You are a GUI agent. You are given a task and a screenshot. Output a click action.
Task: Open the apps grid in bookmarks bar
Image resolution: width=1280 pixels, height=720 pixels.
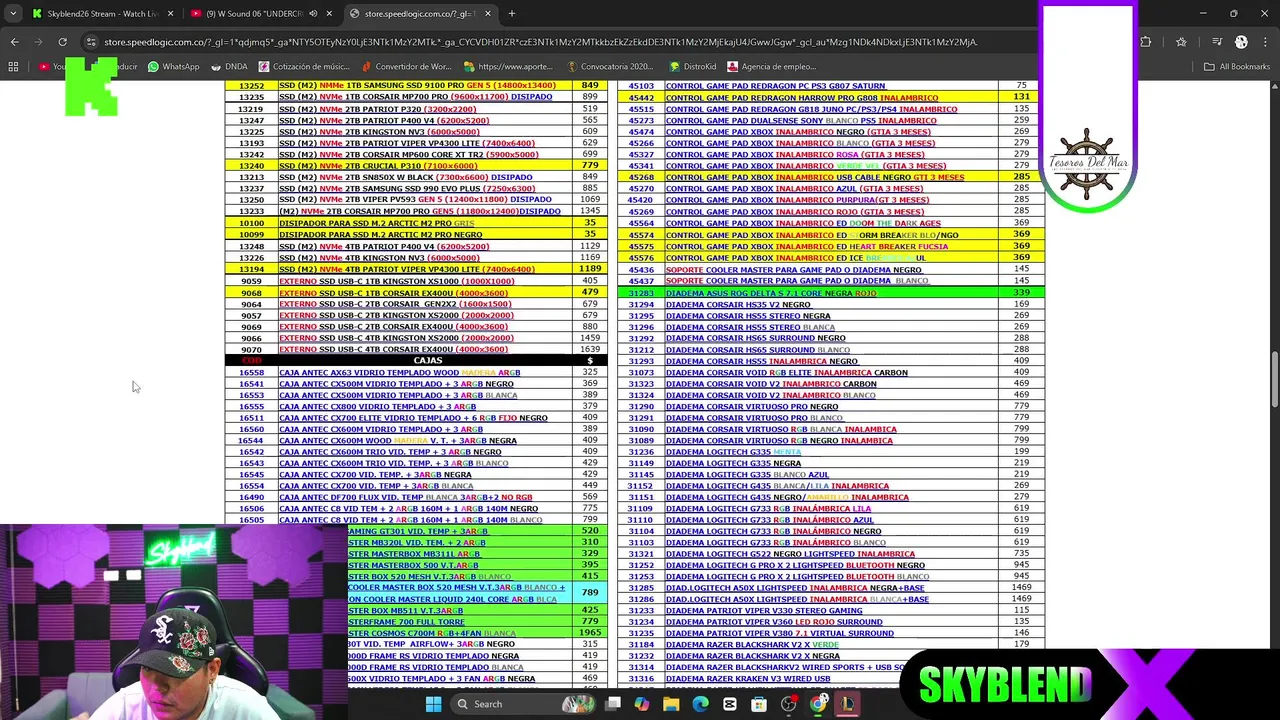[x=13, y=67]
